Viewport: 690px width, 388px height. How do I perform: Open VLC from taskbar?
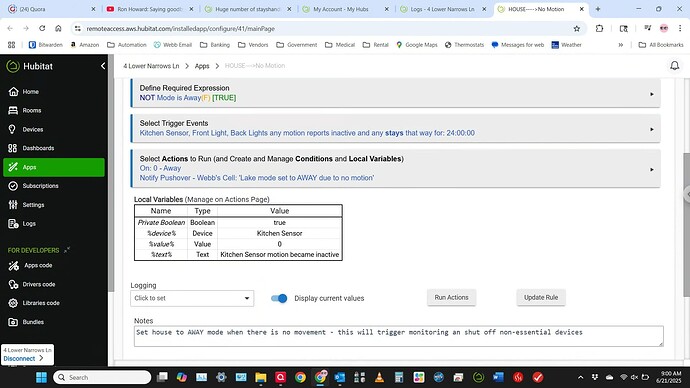379,377
